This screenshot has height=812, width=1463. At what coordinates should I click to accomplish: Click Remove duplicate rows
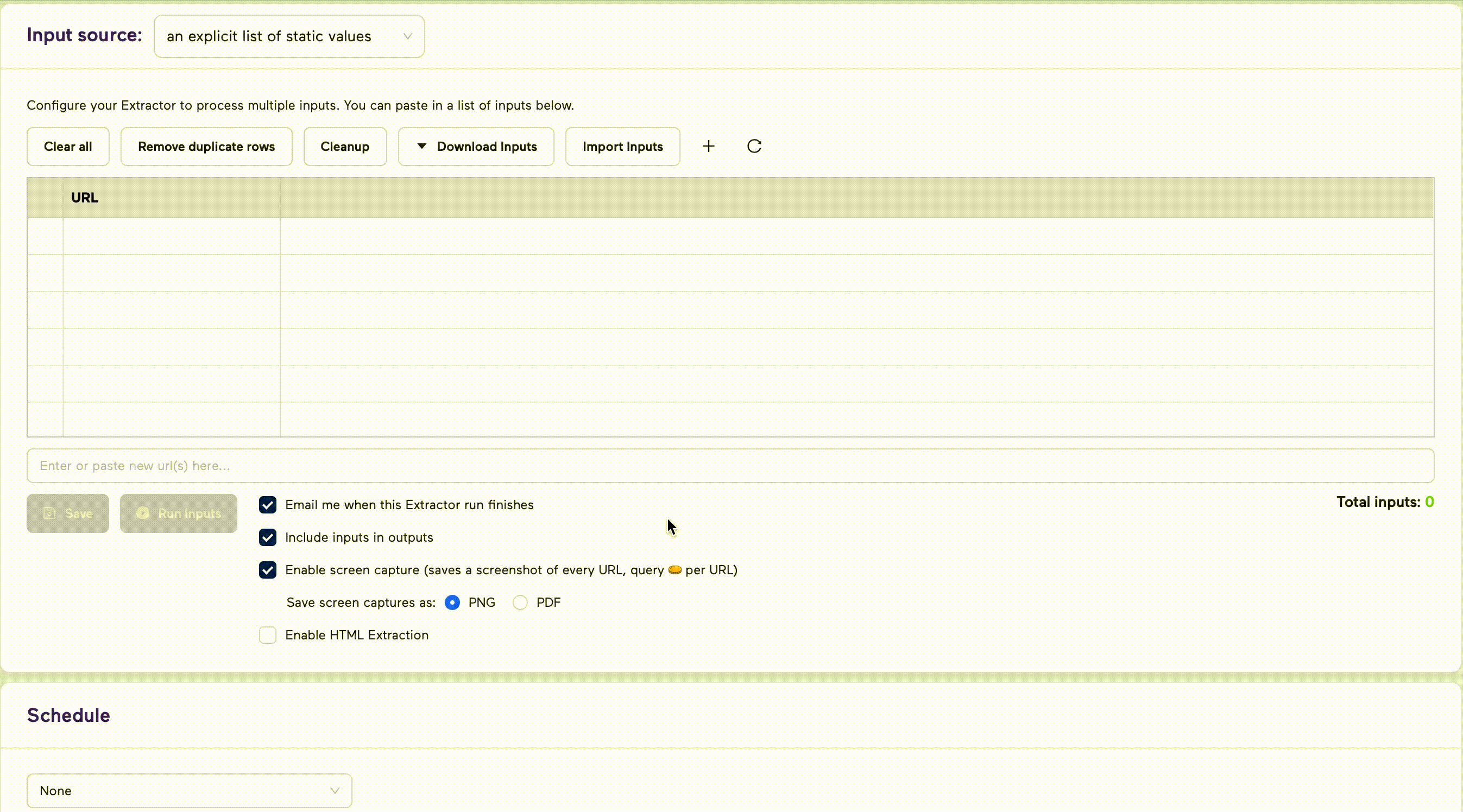pyautogui.click(x=206, y=147)
